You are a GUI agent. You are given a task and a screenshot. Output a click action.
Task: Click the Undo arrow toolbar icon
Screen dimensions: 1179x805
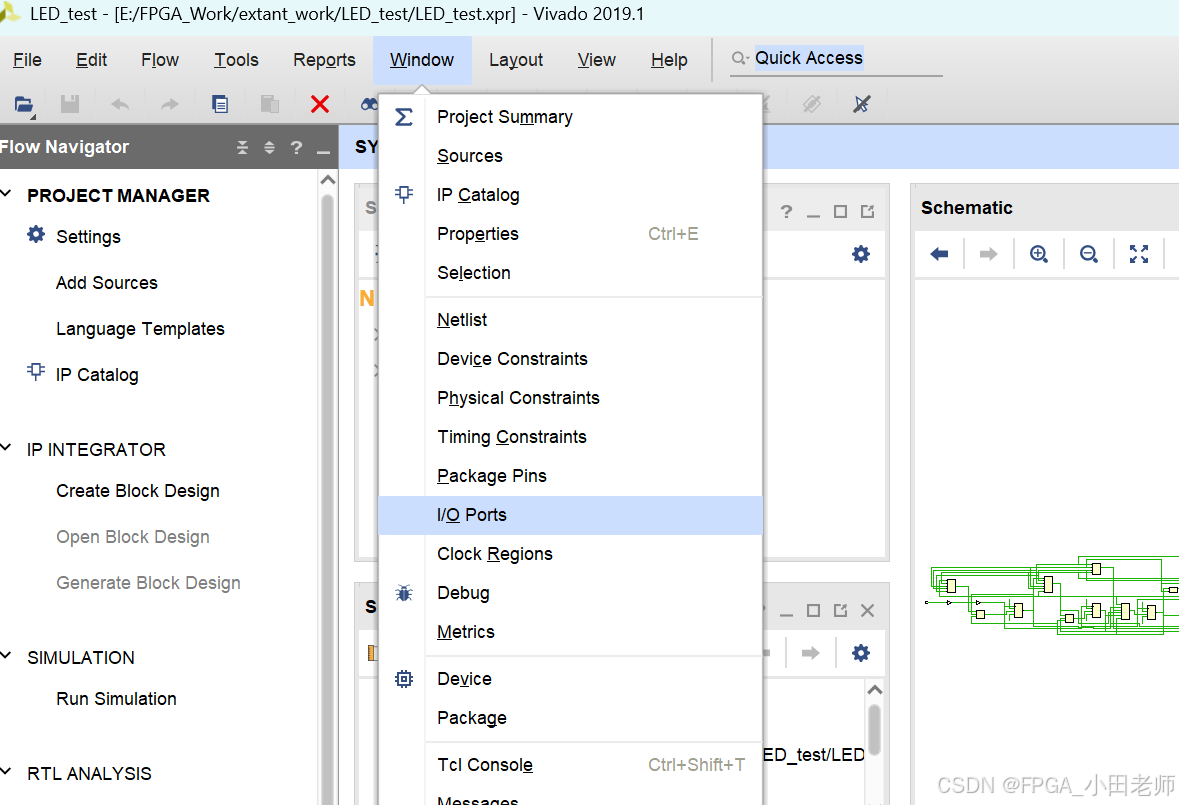120,104
